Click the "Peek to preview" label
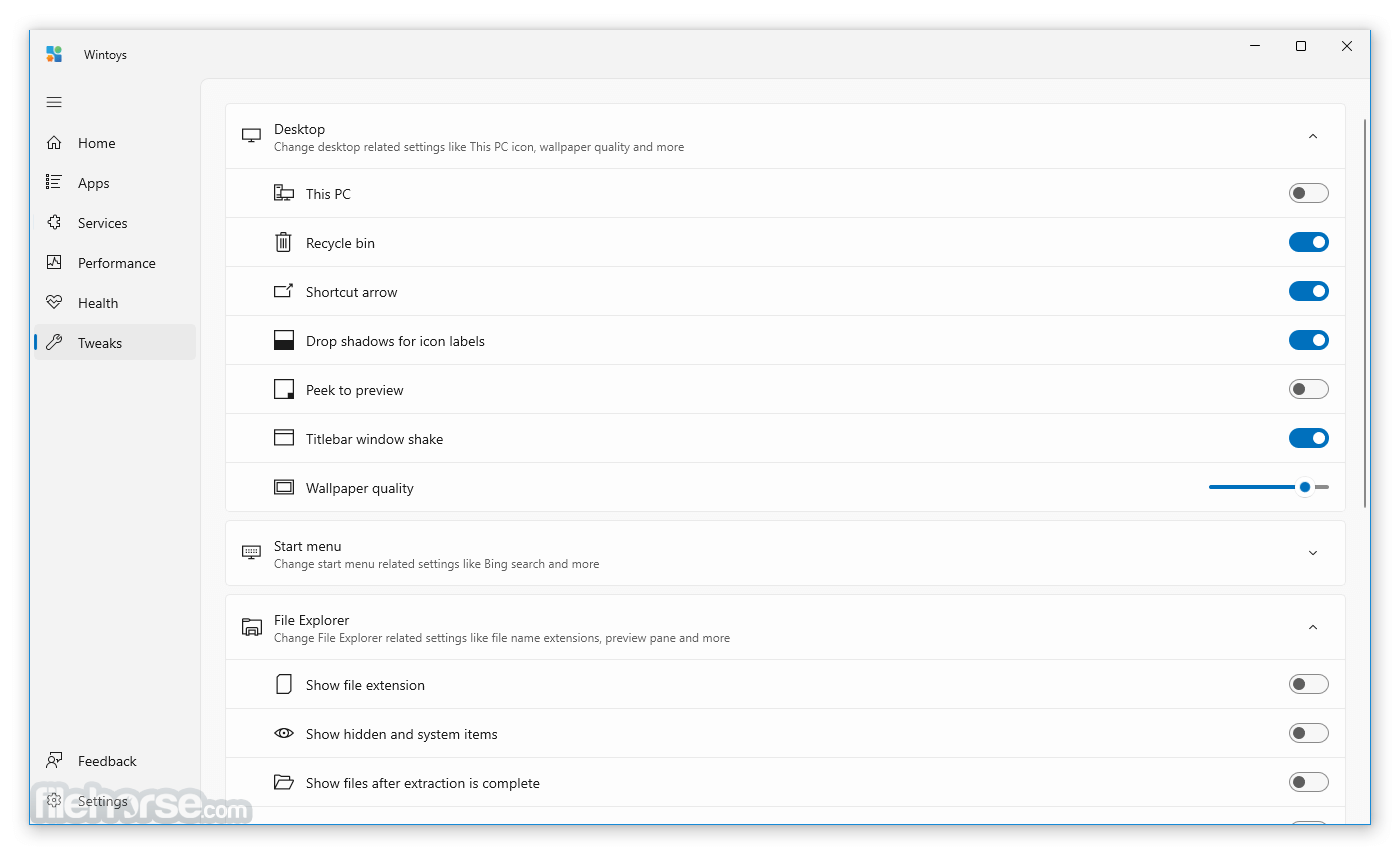The height and width of the screenshot is (854, 1400). pyautogui.click(x=354, y=390)
